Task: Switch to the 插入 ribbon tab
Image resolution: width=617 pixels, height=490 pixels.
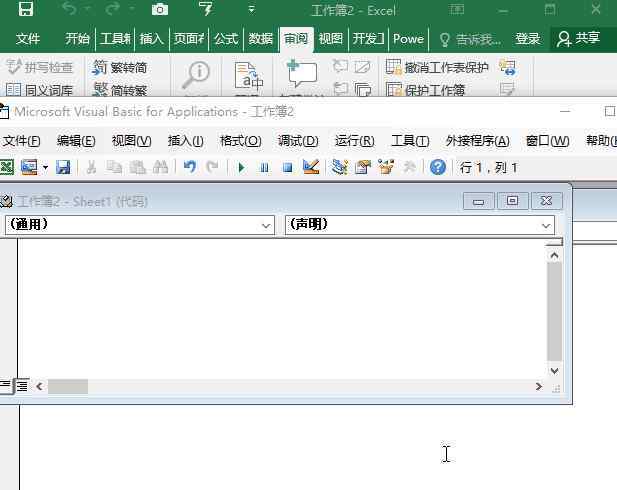Action: pos(151,39)
